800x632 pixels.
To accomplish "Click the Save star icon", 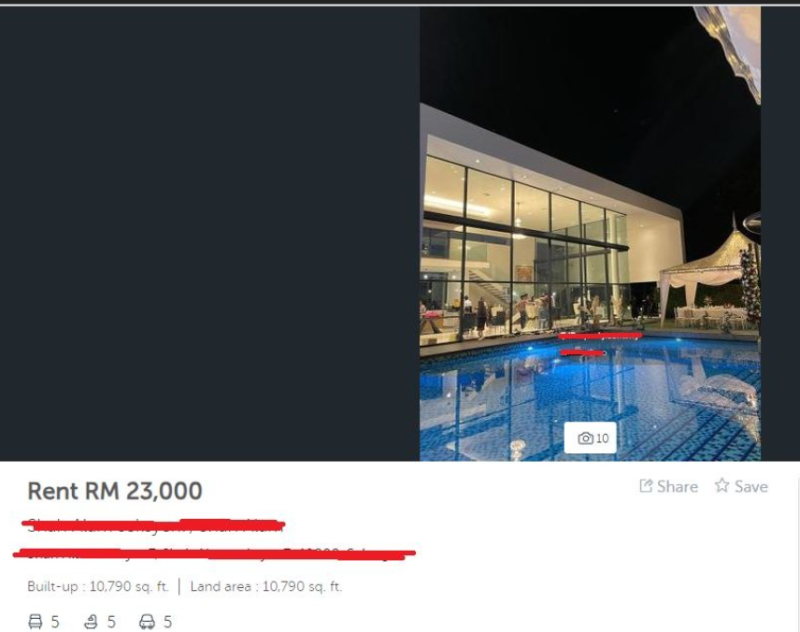I will coord(722,485).
